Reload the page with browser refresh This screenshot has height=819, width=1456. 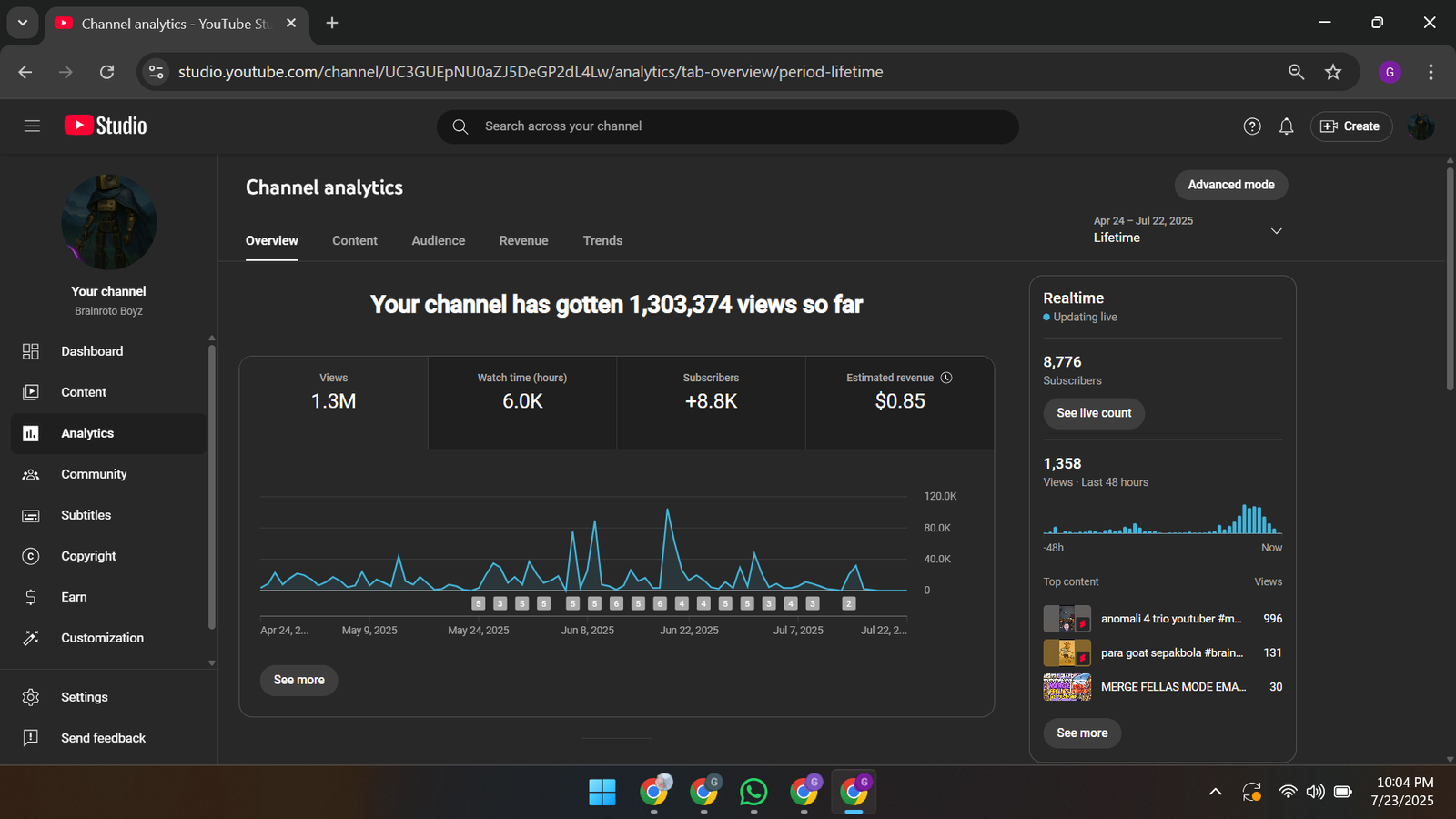tap(106, 72)
